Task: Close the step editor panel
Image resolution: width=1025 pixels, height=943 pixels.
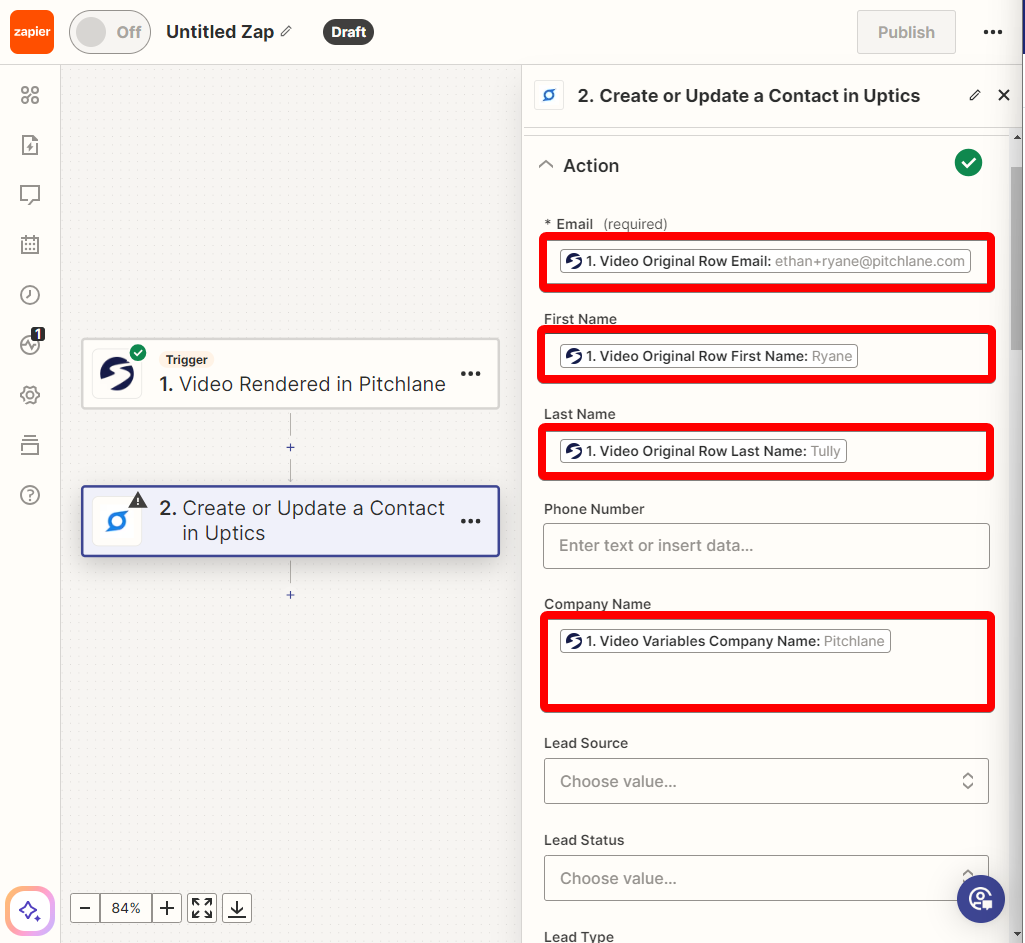Action: click(x=1004, y=95)
